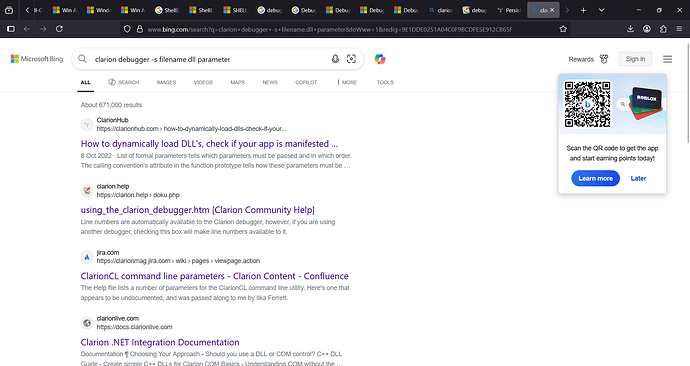Viewport: 690px width, 366px height.
Task: Open 'using_the_clarion_debugger.htm' result
Action: [198, 210]
